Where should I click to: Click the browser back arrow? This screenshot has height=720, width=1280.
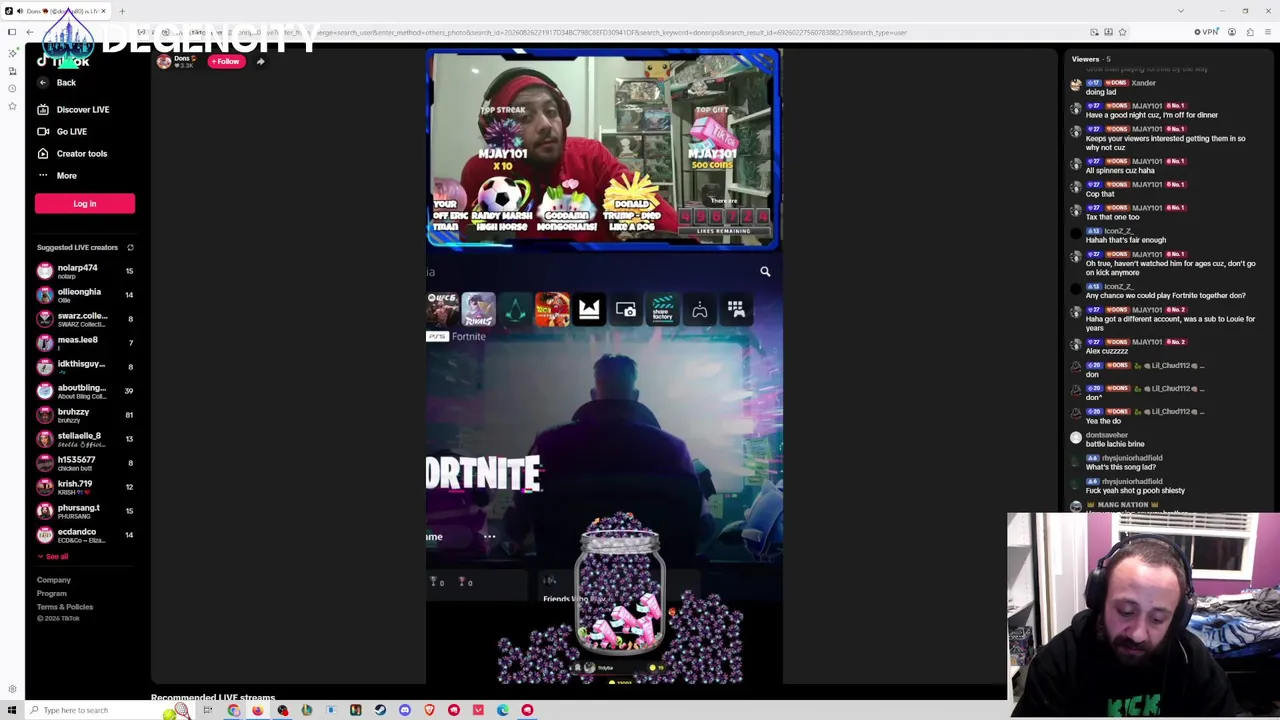coord(30,33)
